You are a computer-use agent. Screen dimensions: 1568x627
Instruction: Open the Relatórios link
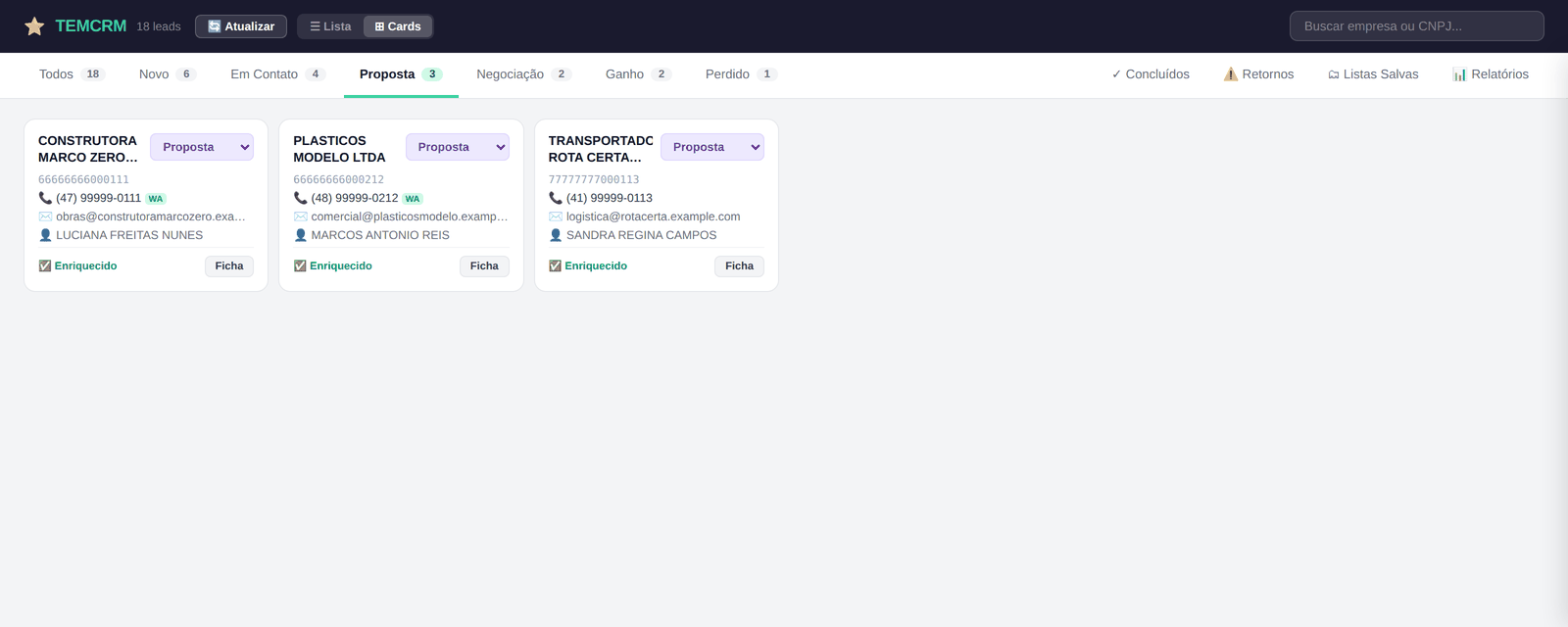(1491, 74)
